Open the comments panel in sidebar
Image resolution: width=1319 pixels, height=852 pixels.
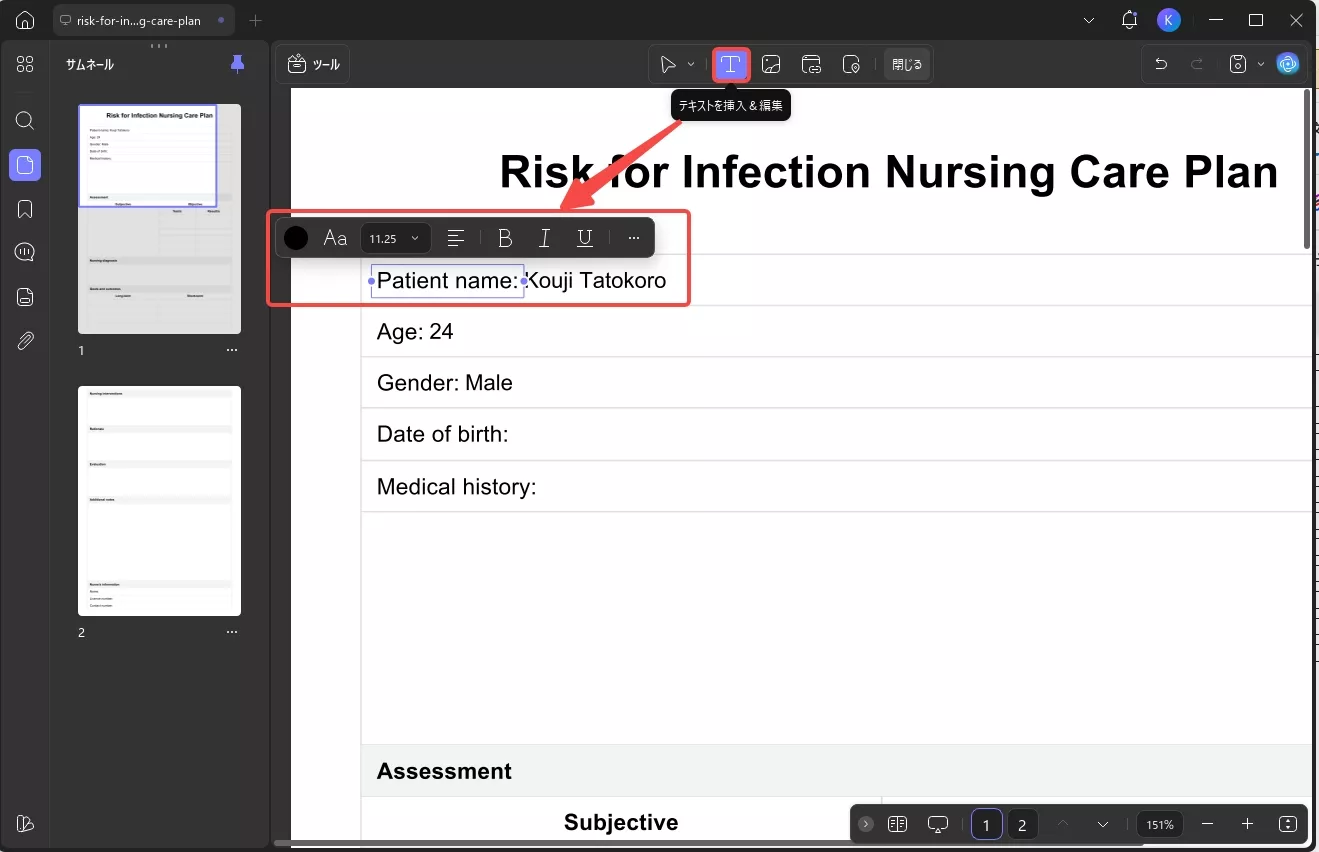click(25, 252)
